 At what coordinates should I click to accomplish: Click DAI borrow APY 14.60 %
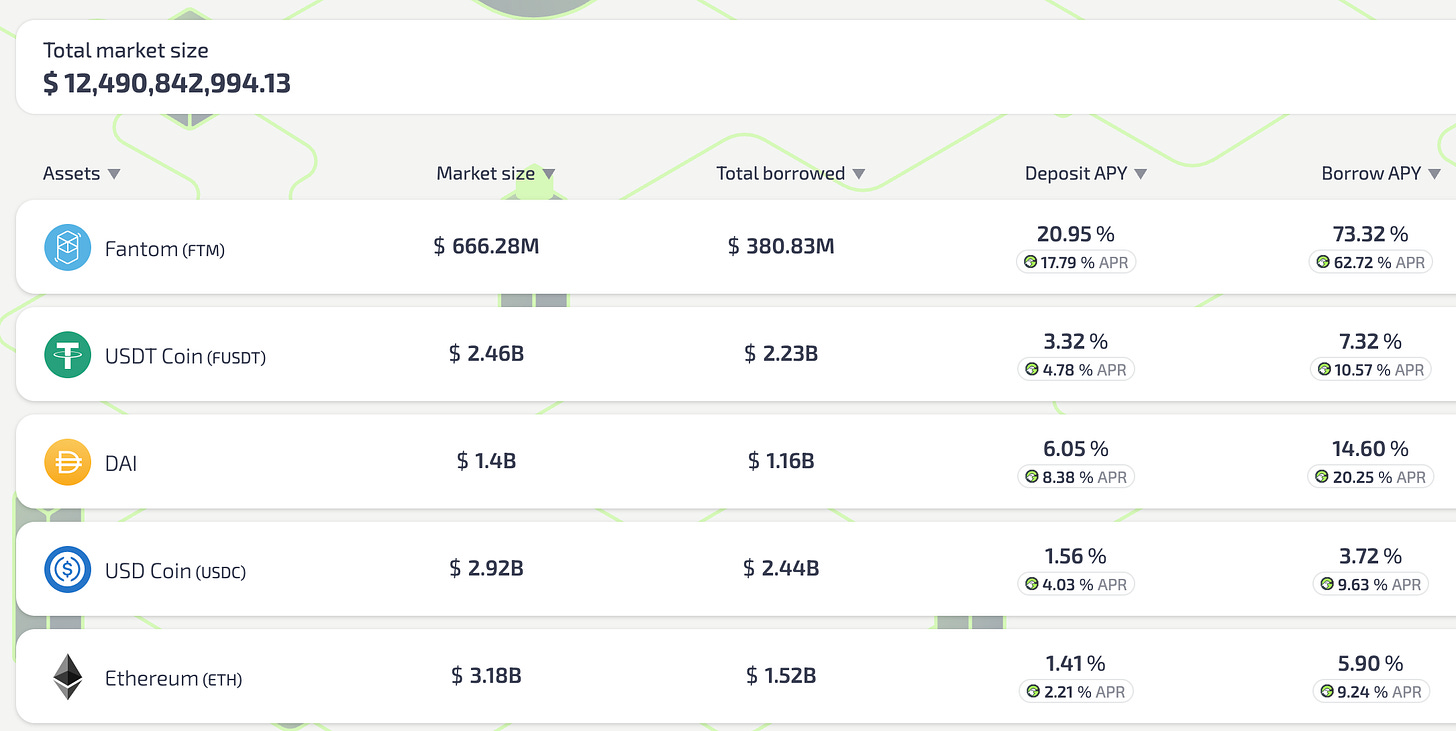pyautogui.click(x=1370, y=449)
